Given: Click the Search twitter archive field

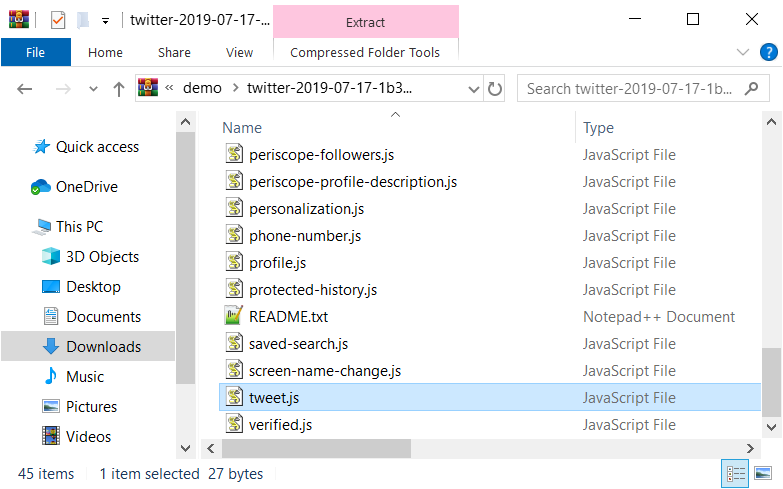Looking at the screenshot, I should [x=630, y=89].
